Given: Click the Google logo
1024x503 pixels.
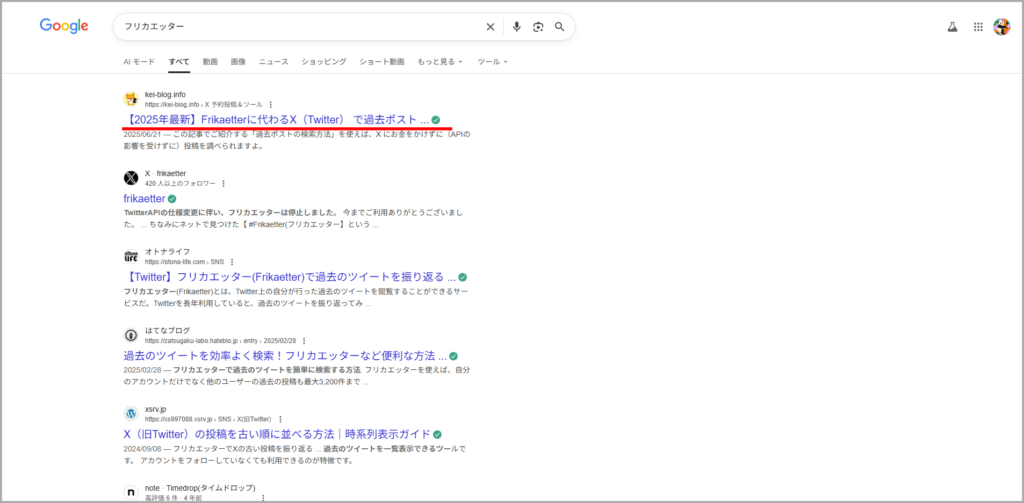Looking at the screenshot, I should pos(64,26).
